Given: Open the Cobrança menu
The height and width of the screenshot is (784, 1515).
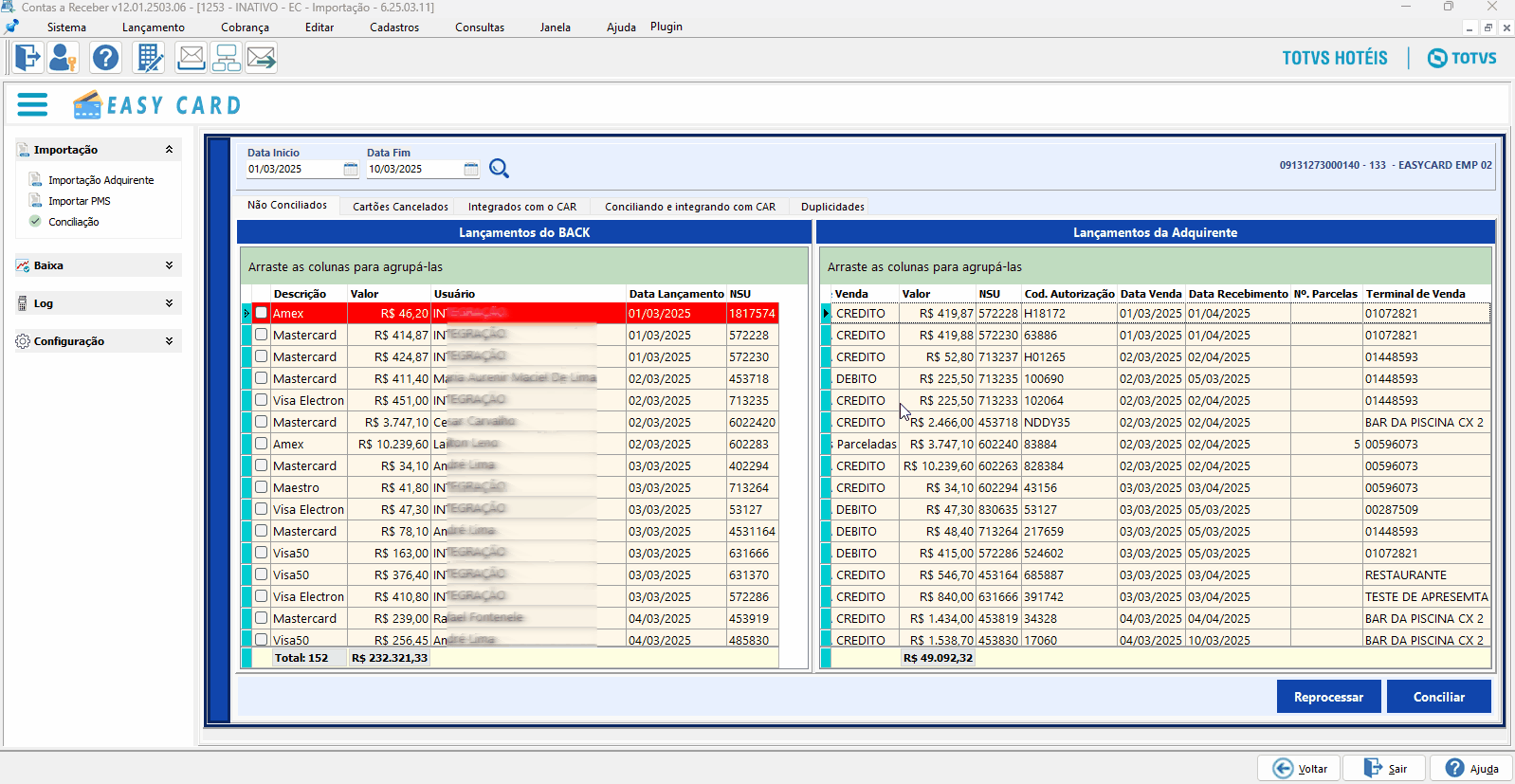Looking at the screenshot, I should tap(245, 27).
